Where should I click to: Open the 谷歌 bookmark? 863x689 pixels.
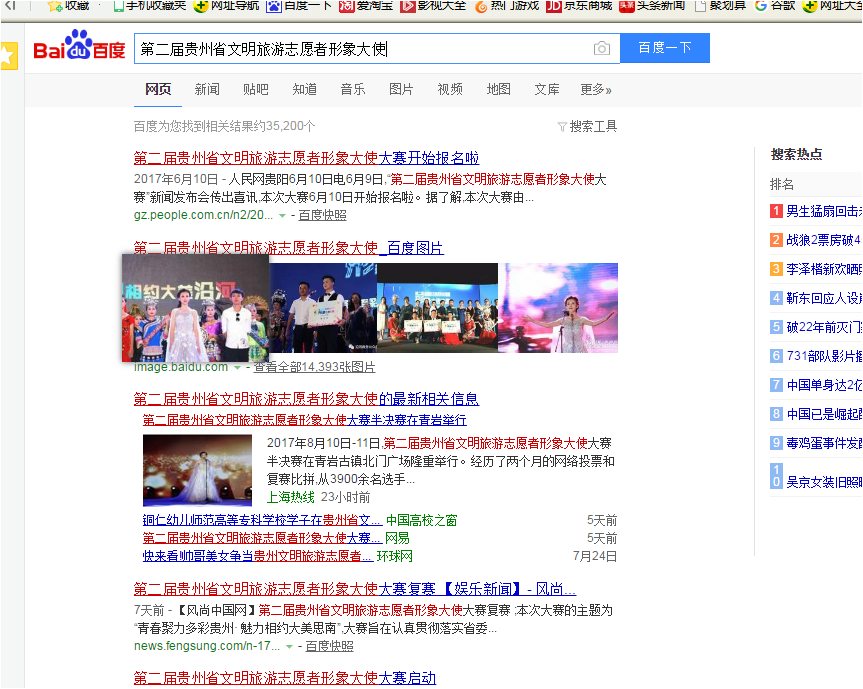pos(775,6)
